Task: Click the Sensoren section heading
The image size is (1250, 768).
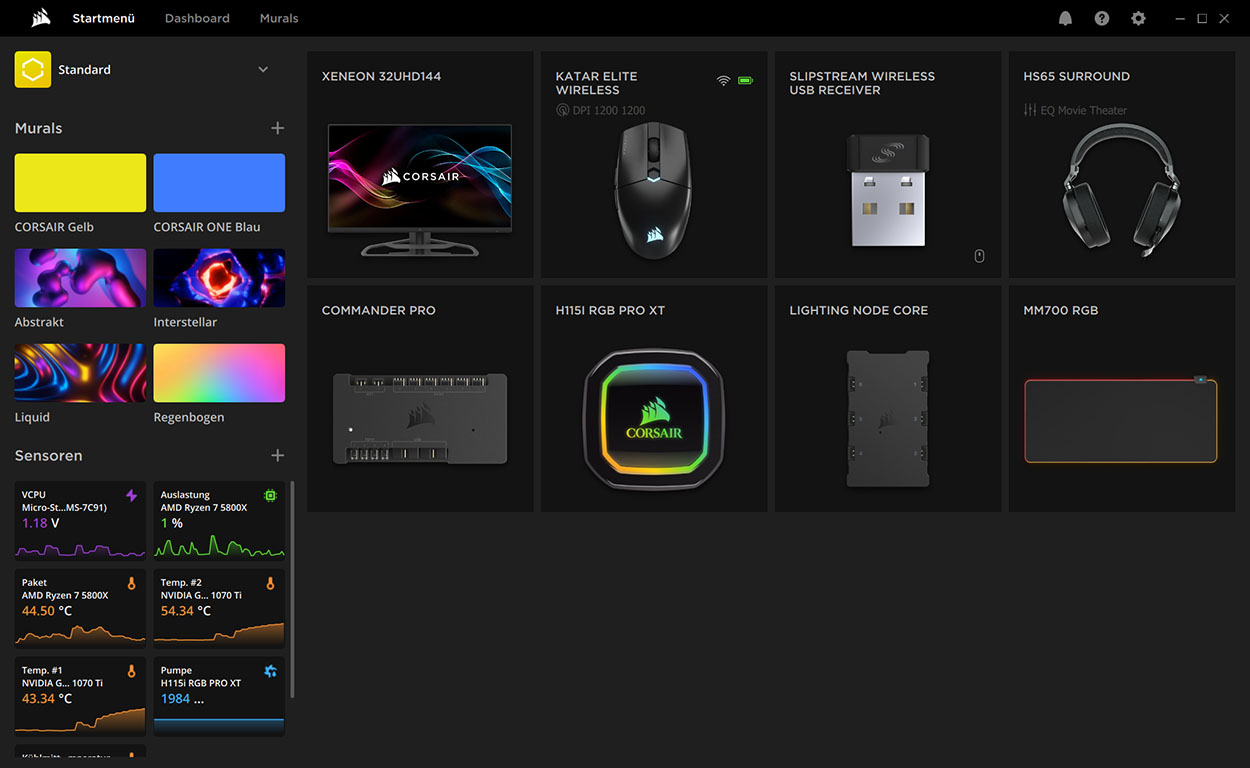Action: coord(48,455)
